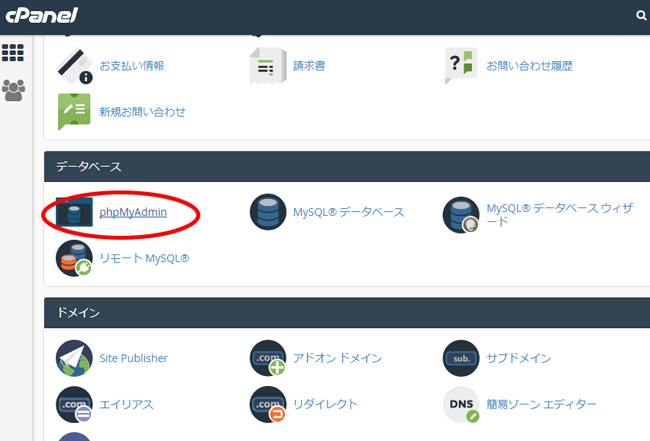Click the cPanel logo in header
The width and height of the screenshot is (650, 441).
41,16
